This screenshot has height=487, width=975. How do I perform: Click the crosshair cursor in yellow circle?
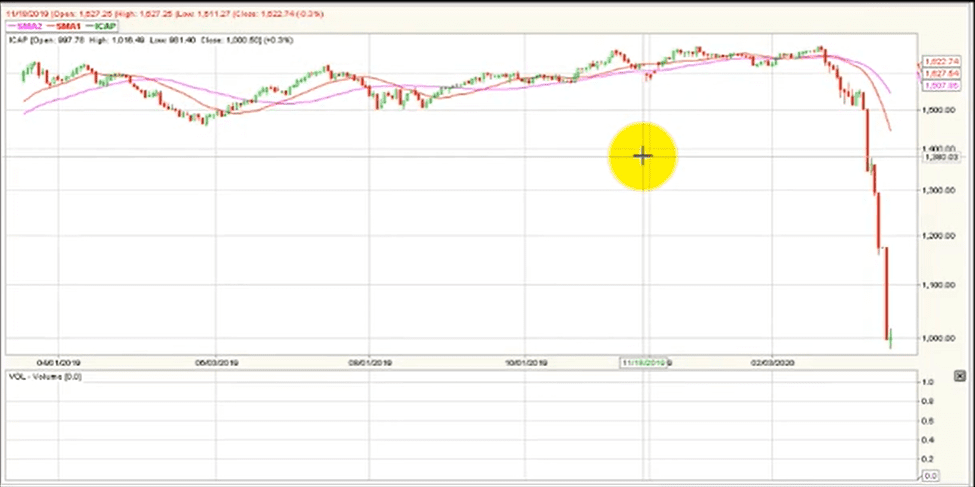click(x=642, y=156)
